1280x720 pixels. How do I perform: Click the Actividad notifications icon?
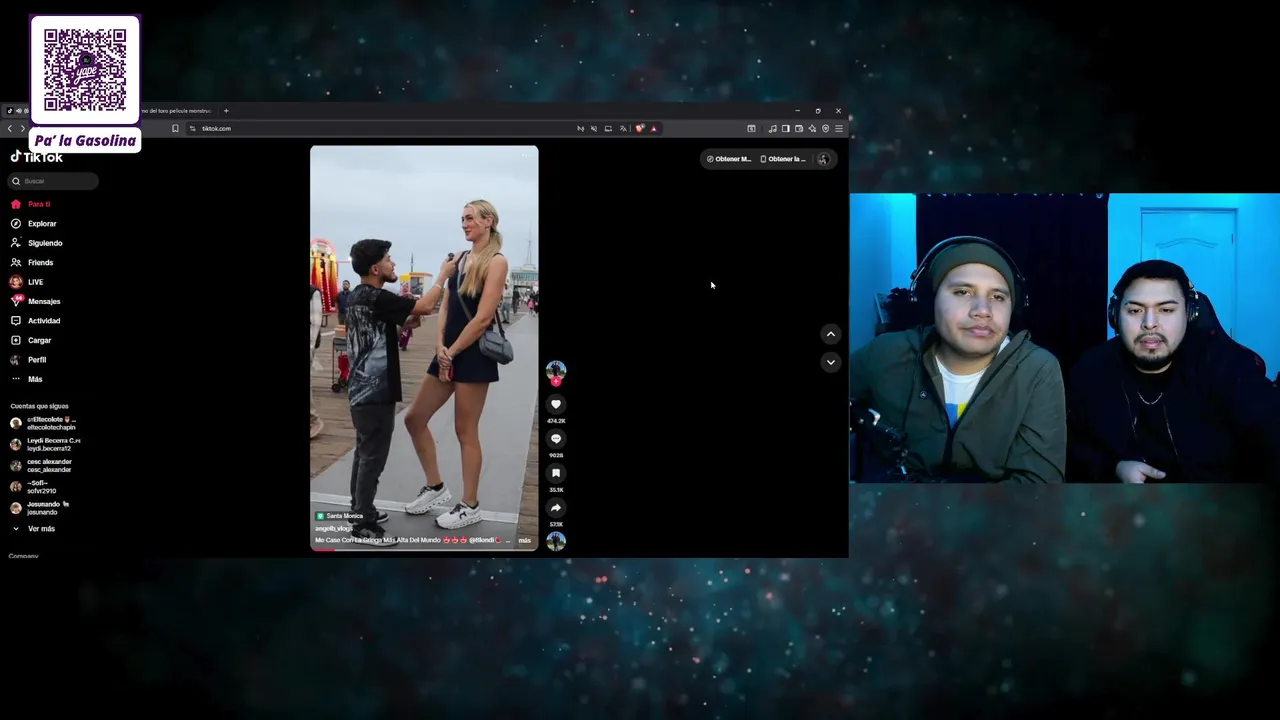point(15,321)
